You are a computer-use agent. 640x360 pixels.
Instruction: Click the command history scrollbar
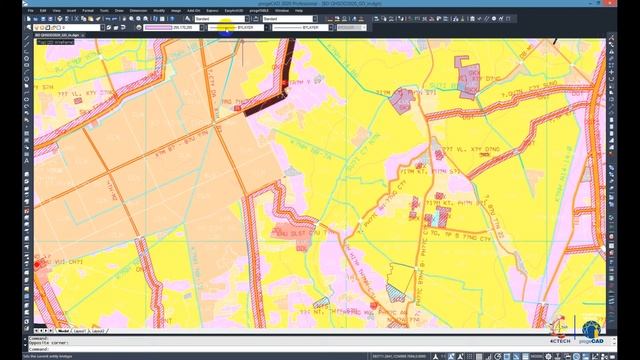tap(613, 341)
